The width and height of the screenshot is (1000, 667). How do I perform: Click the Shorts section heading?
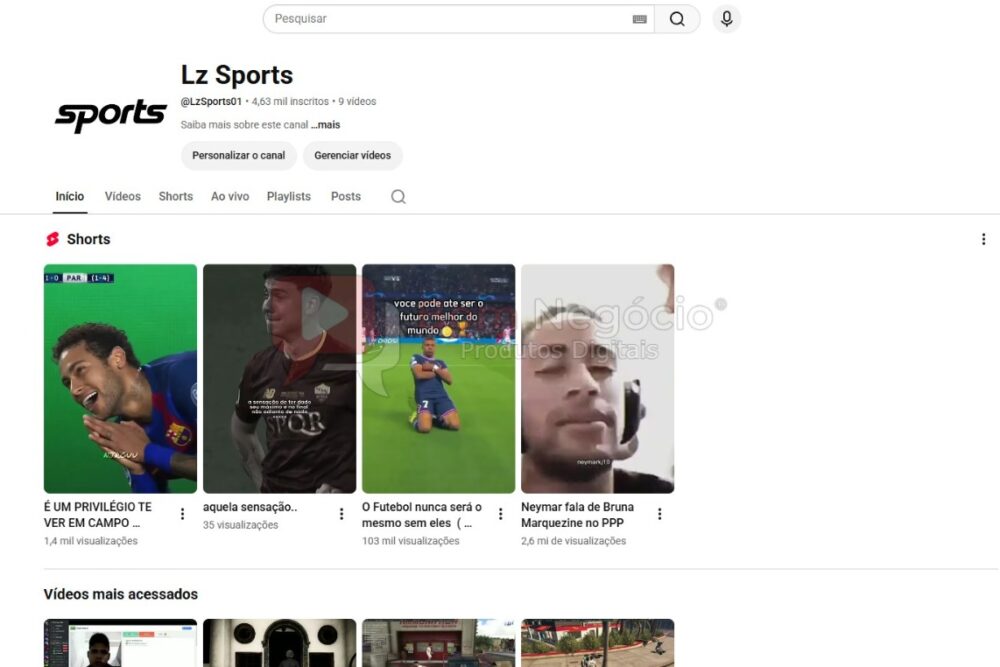click(x=88, y=239)
